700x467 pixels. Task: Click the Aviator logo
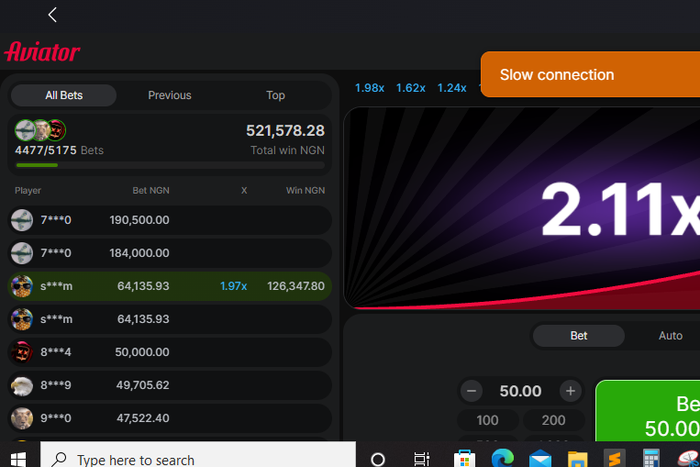42,52
